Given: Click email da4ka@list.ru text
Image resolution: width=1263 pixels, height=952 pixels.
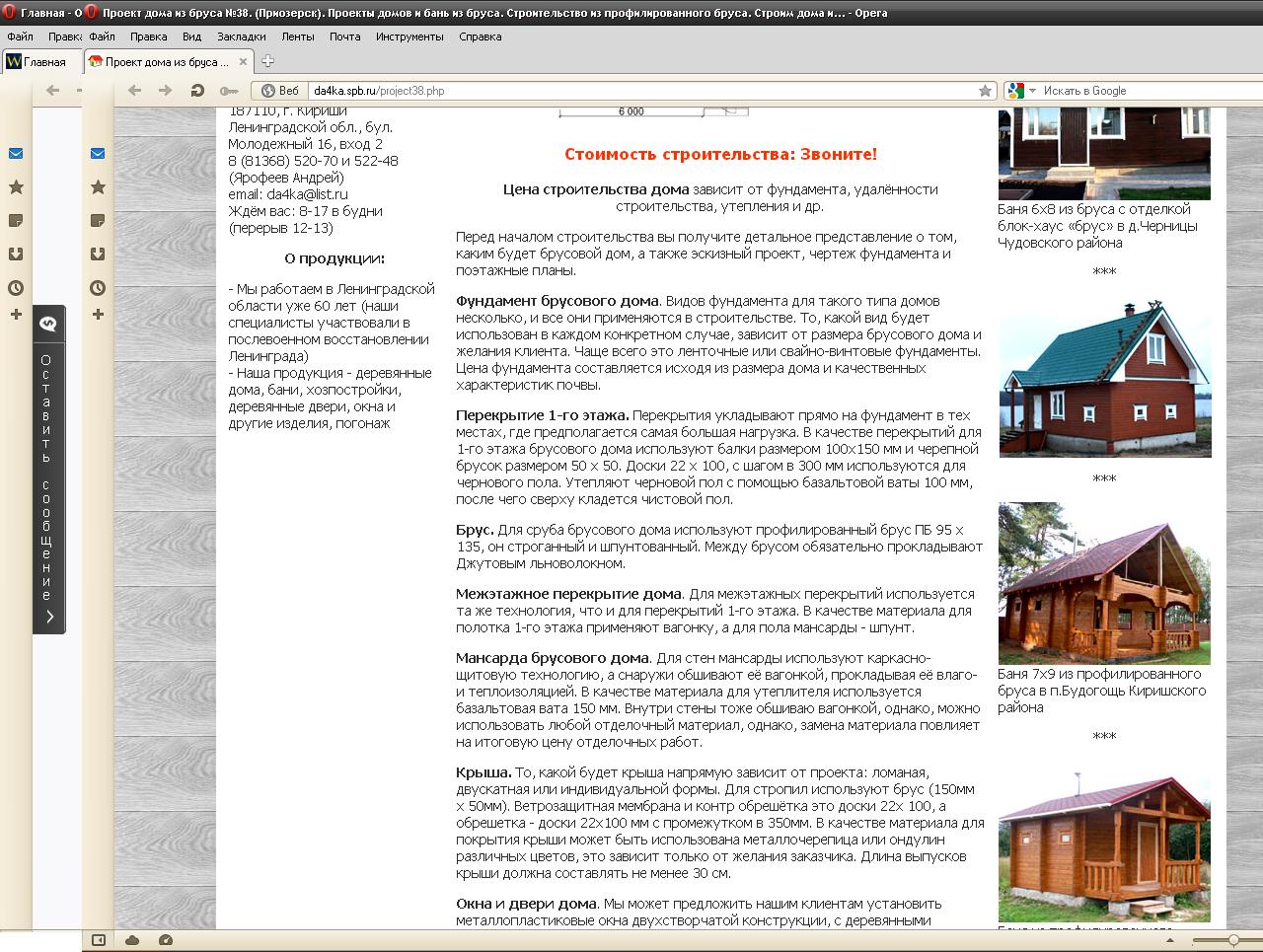Looking at the screenshot, I should tap(307, 194).
